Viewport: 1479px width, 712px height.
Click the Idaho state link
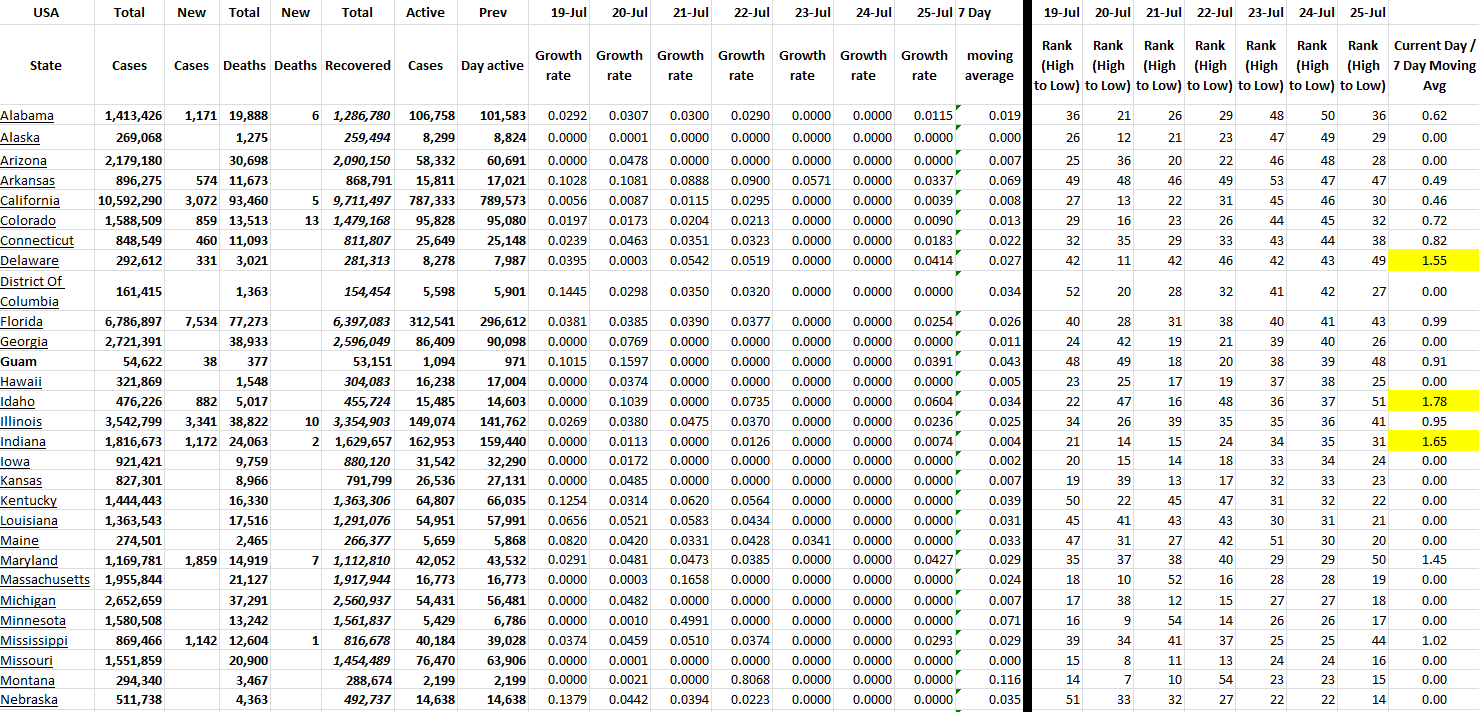18,401
